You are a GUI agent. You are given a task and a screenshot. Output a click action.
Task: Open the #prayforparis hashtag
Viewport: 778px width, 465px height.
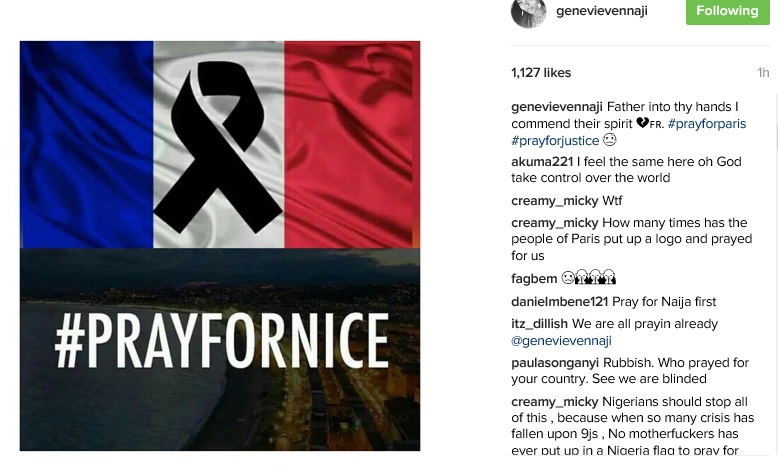click(707, 124)
